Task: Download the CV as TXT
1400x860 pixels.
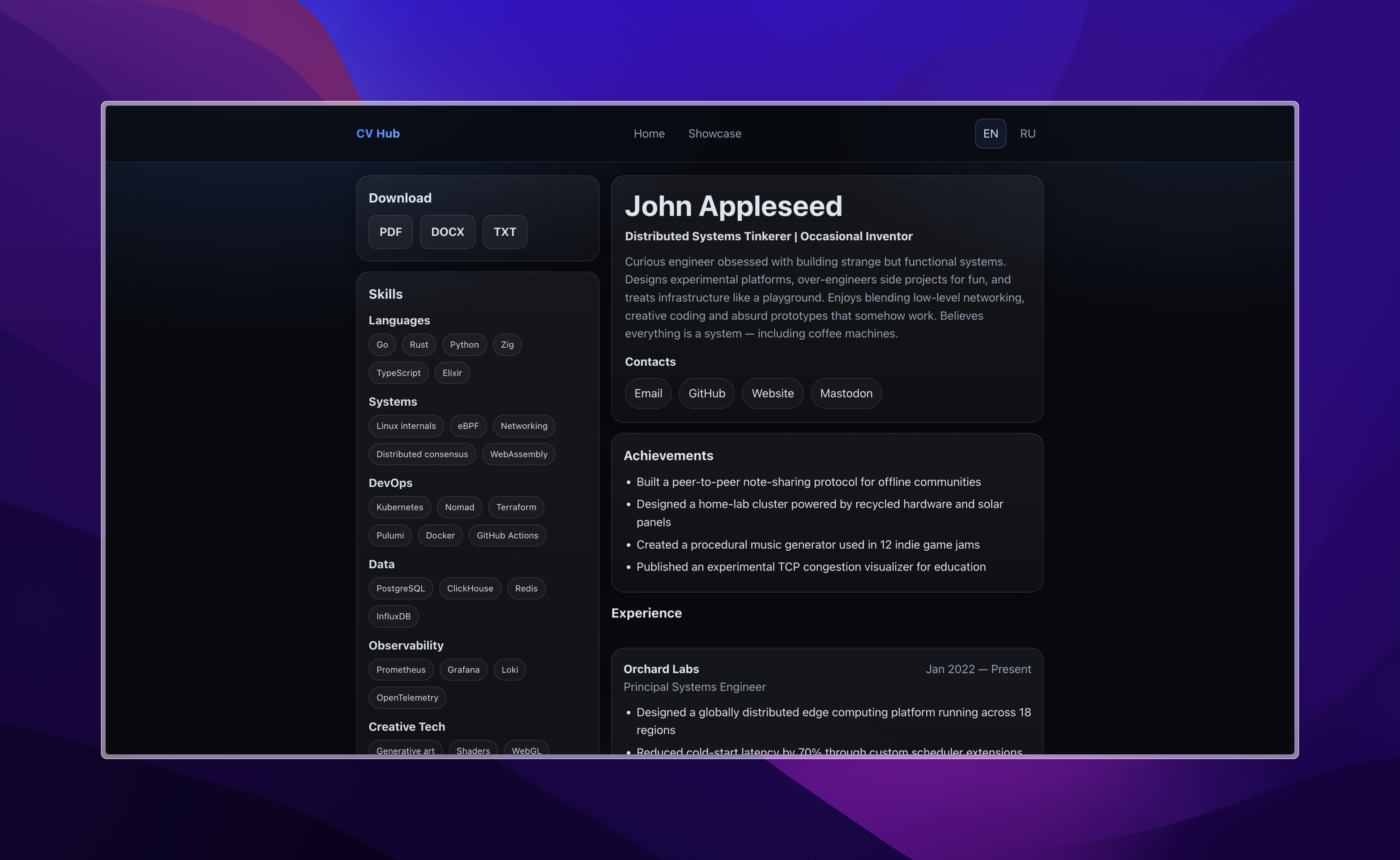Action: point(505,232)
